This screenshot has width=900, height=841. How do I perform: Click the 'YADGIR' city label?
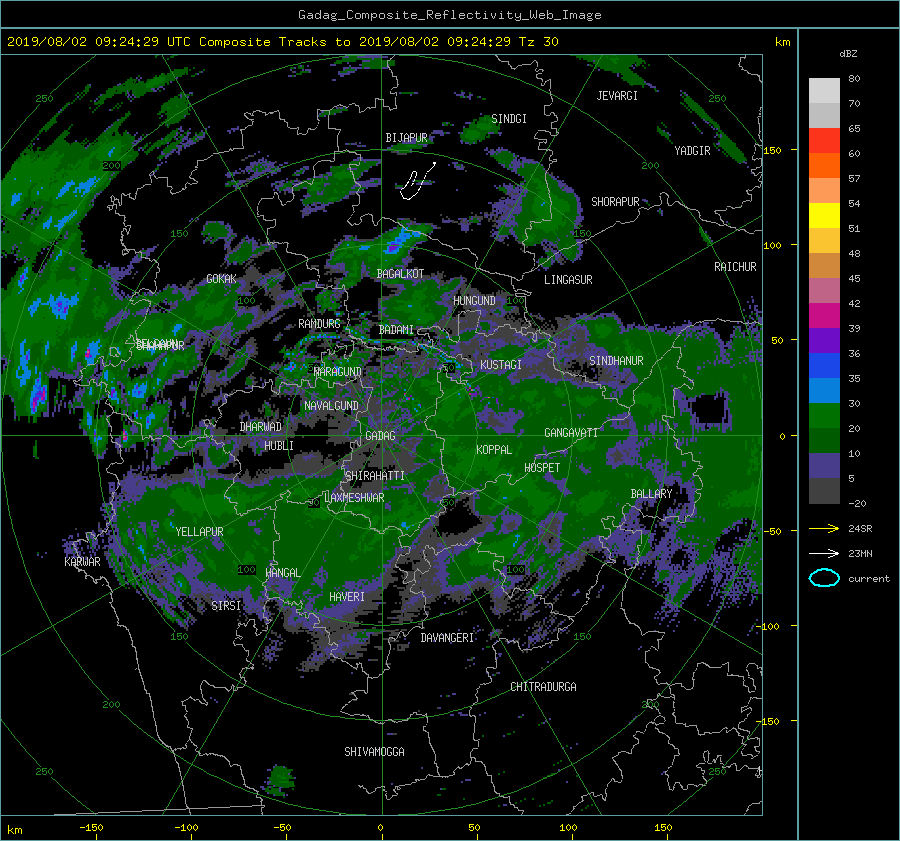[692, 151]
